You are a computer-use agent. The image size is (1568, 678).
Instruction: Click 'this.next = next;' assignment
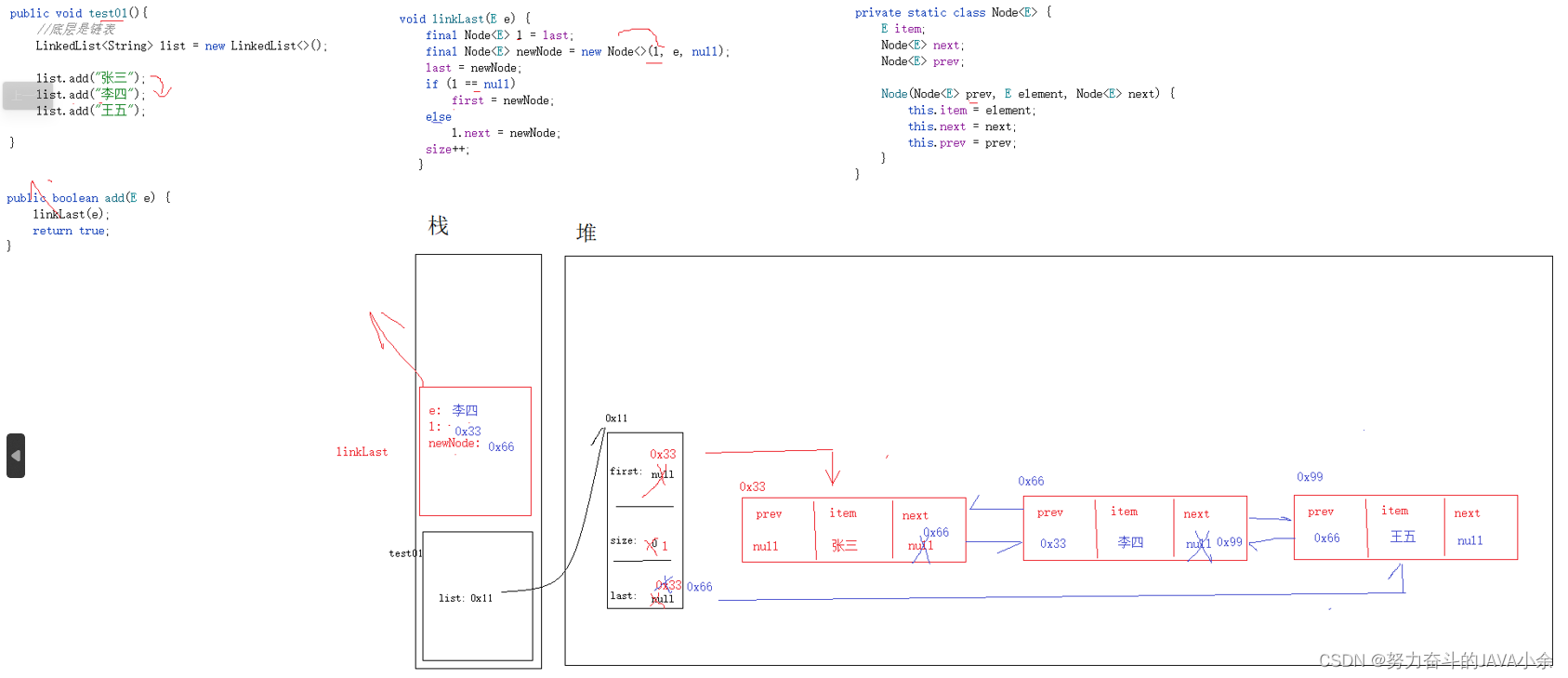click(x=961, y=126)
